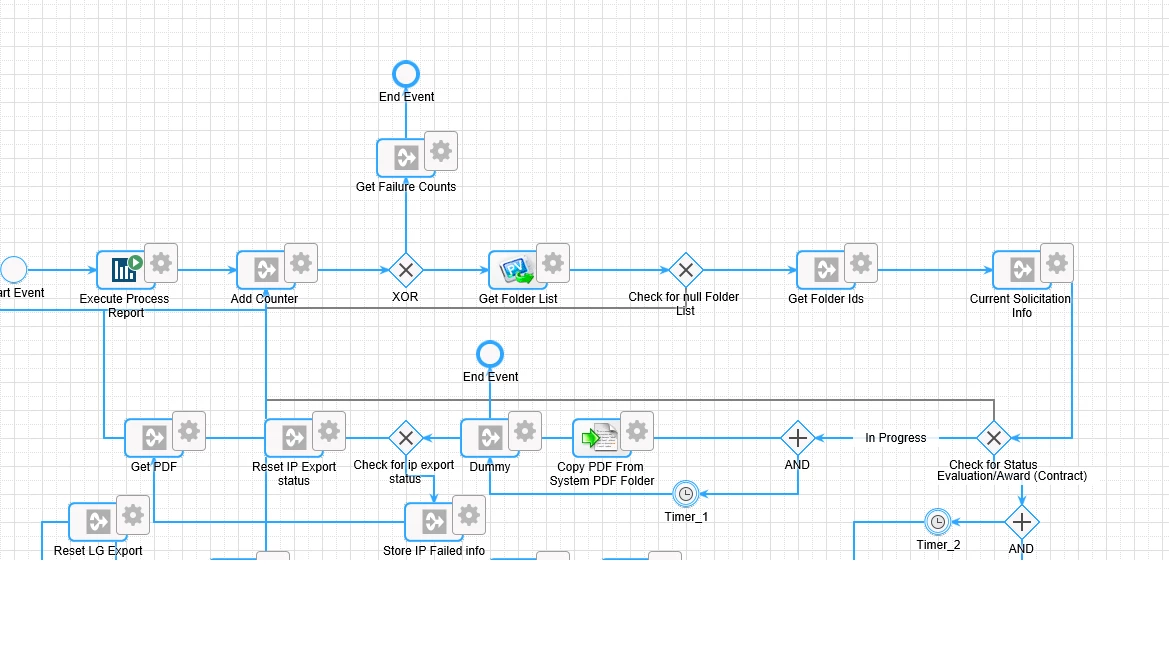Click the Execute Process Report label text
Screen dimensions: 1169x648
point(125,306)
